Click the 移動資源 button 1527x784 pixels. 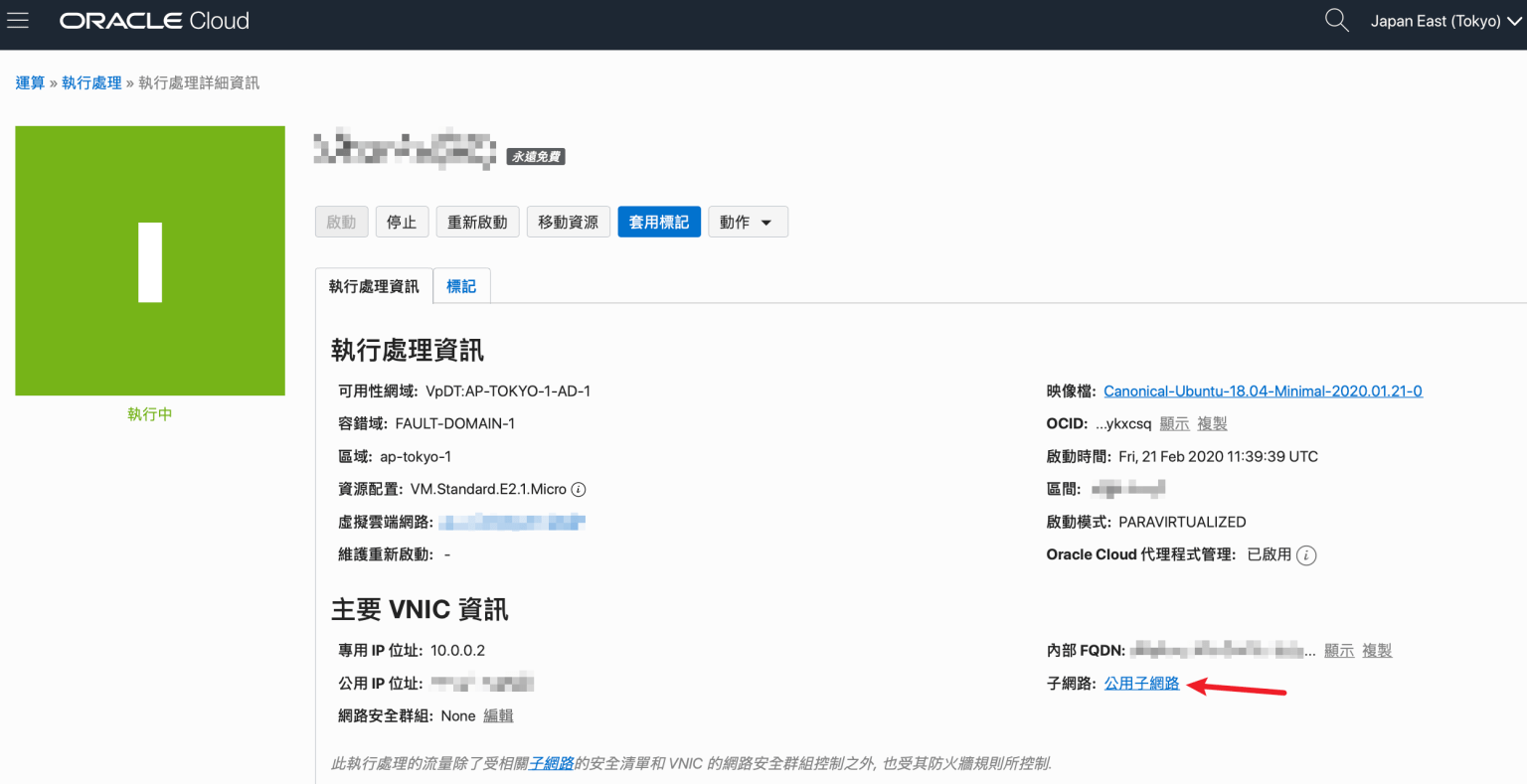point(569,223)
